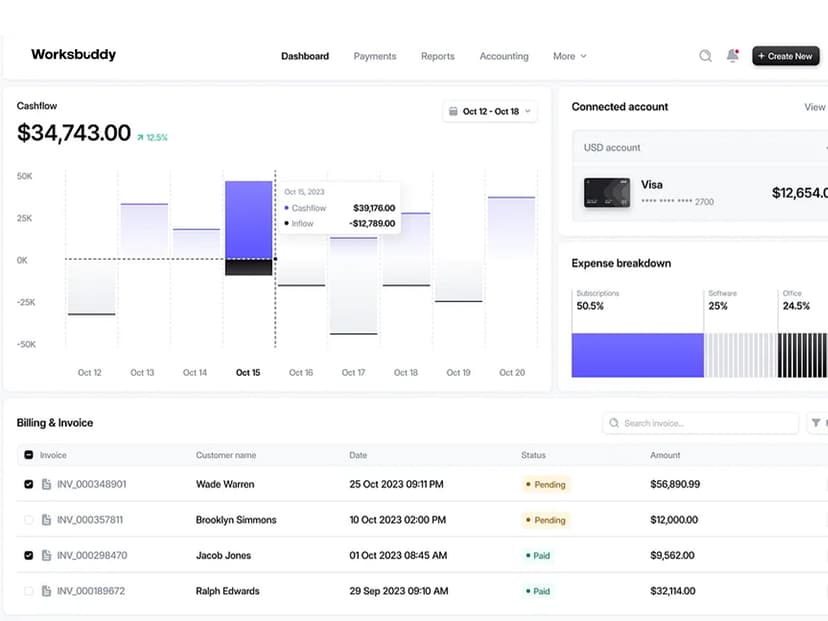Open the Oct 12 - Oct 18 date range dropdown

pos(490,111)
